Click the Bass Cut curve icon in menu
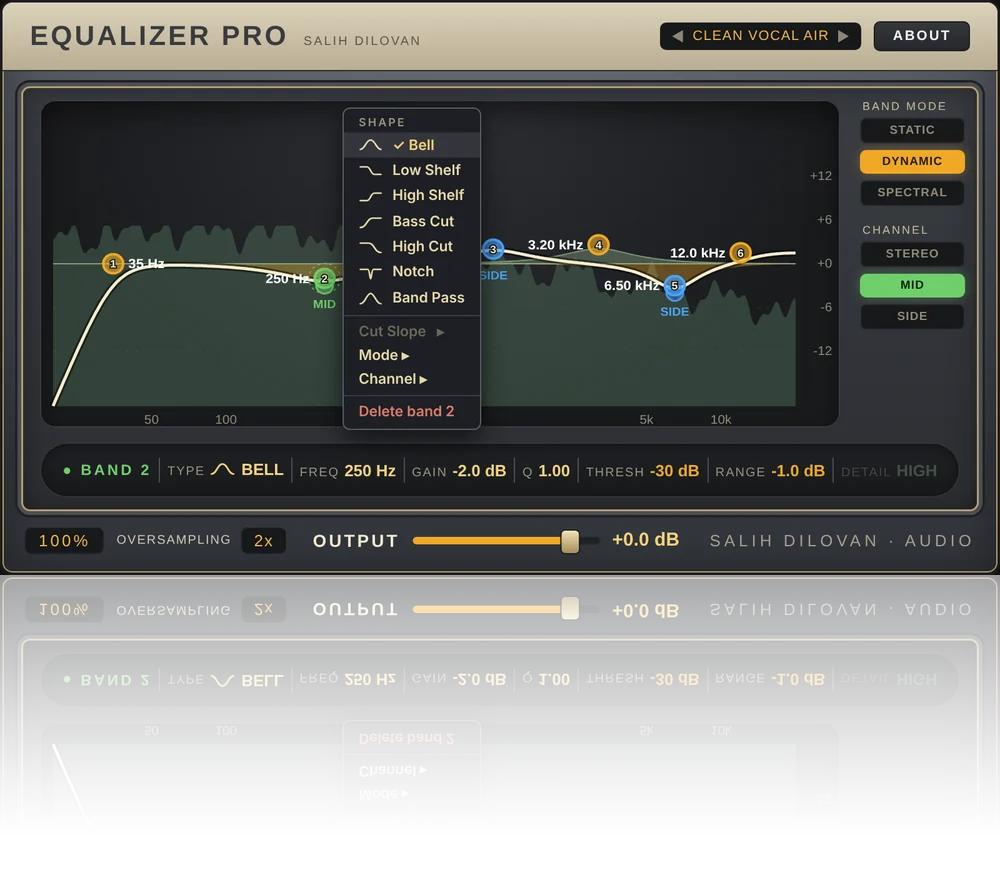 click(x=371, y=222)
